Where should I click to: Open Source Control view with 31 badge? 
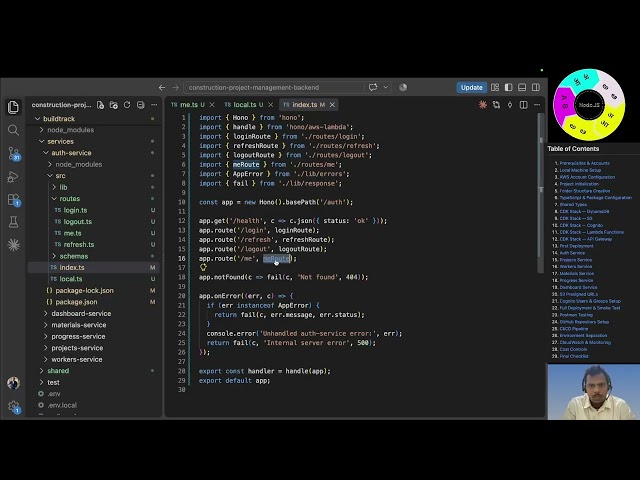13,153
